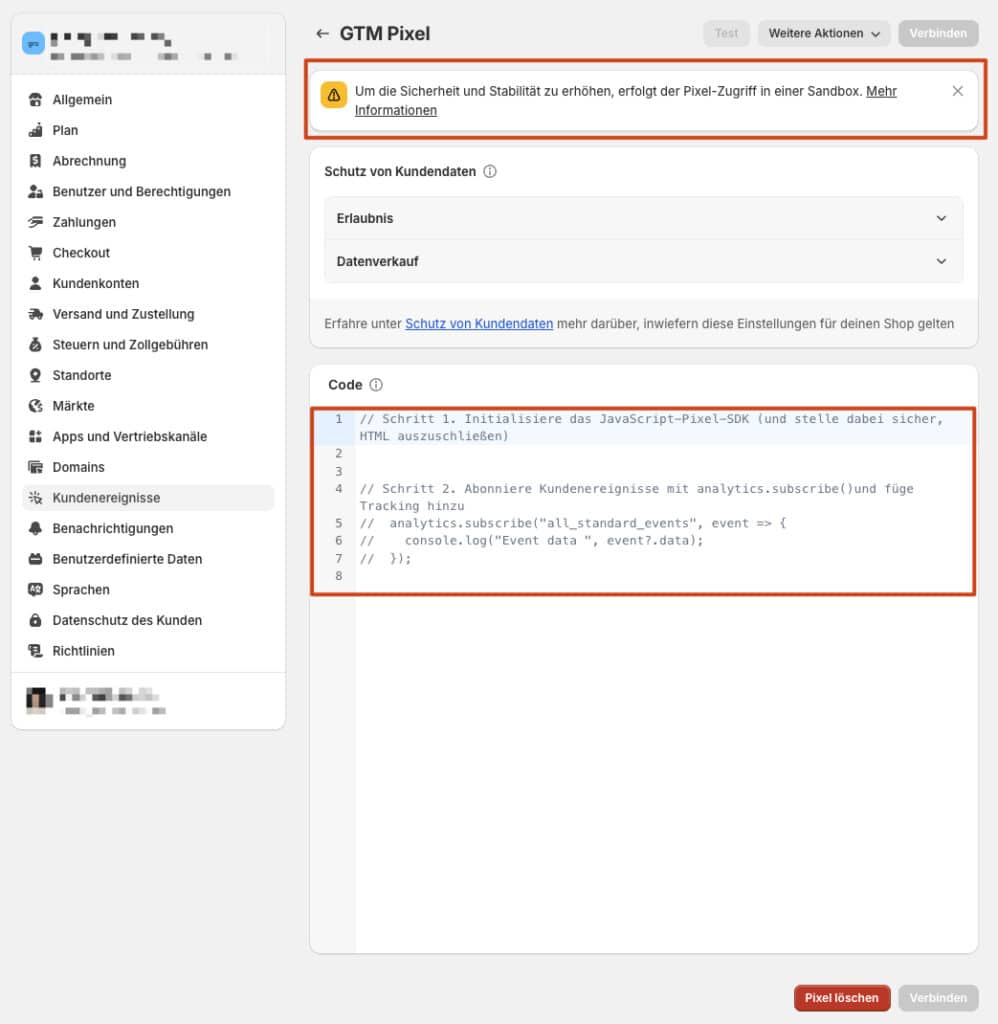
Task: Click the Abrechnung billing icon
Action: [x=35, y=161]
